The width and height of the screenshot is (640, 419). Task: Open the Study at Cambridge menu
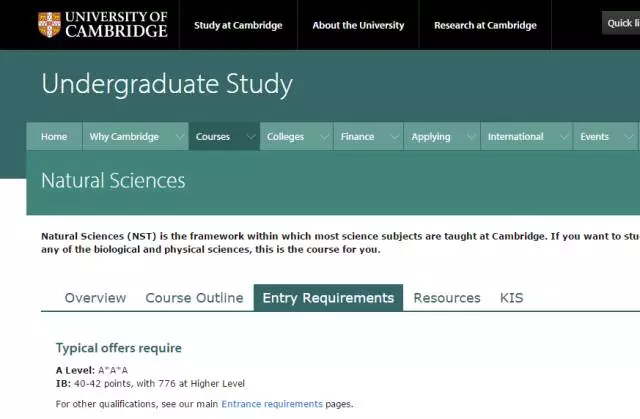238,25
